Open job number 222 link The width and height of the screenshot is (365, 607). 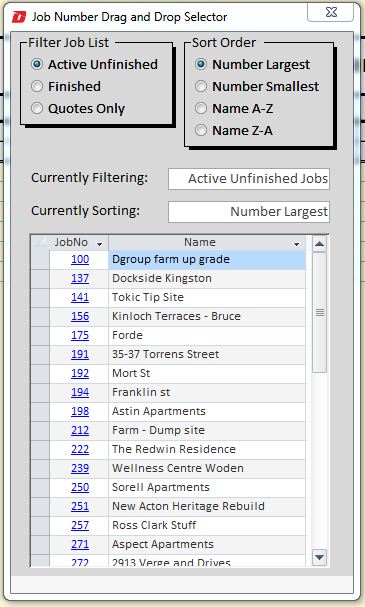[80, 449]
